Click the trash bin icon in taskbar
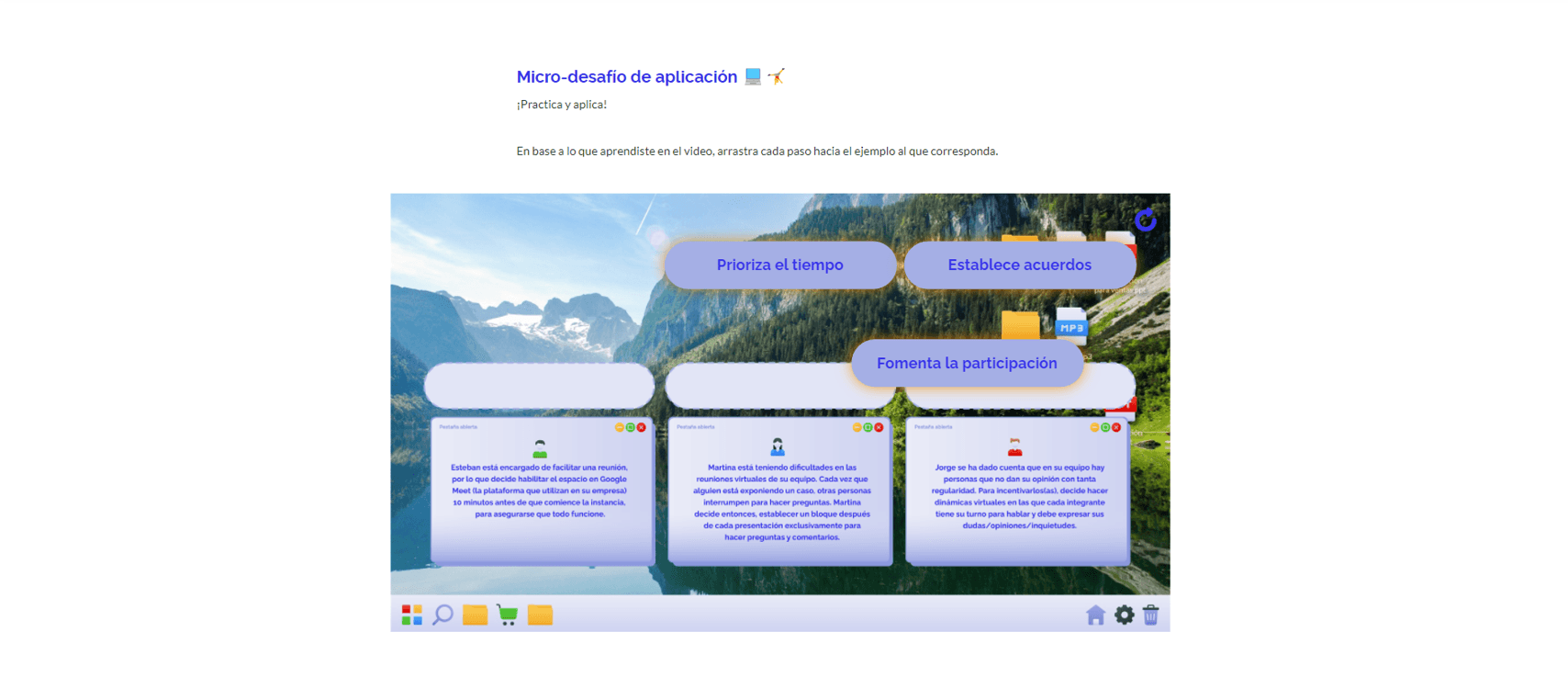The width and height of the screenshot is (1568, 677). [x=1150, y=615]
